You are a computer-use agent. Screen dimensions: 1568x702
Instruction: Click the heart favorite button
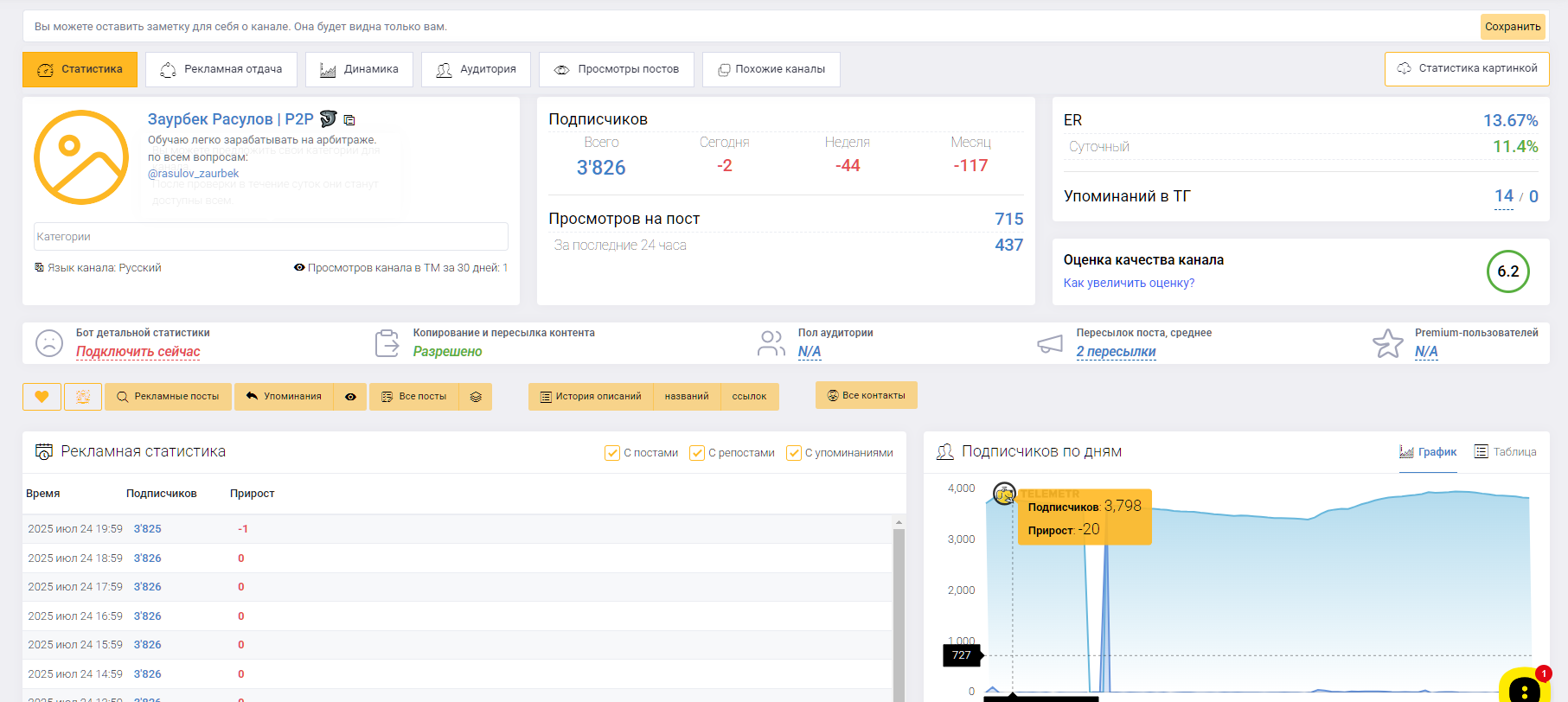tap(42, 397)
